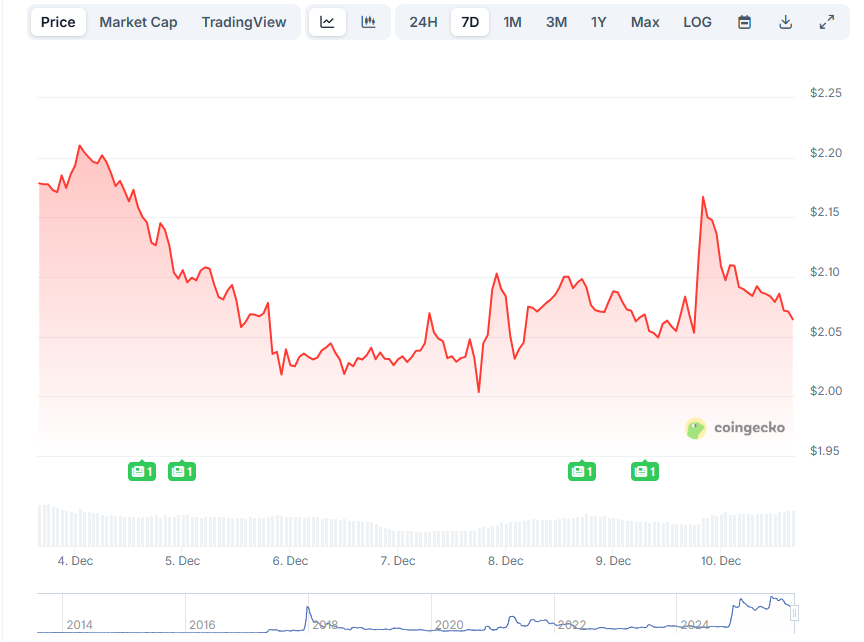Switch to the 1Y time range
Screen dimensions: 864x642
coord(598,21)
